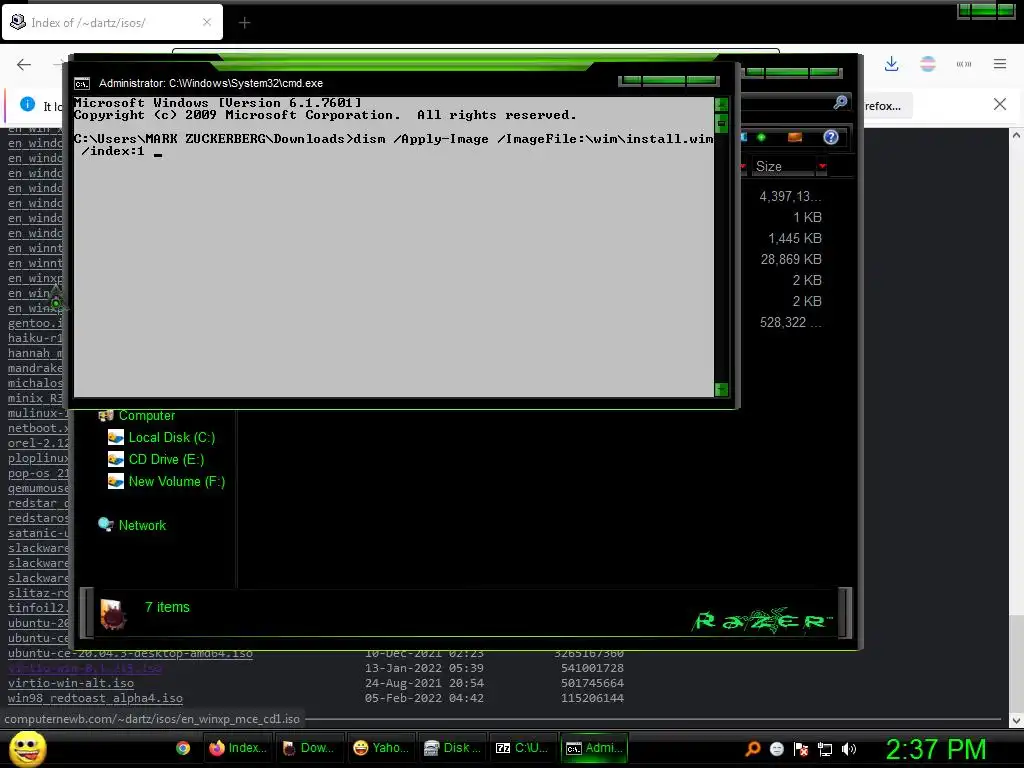The height and width of the screenshot is (768, 1024).
Task: Open Explorer help question mark icon
Action: click(x=831, y=137)
